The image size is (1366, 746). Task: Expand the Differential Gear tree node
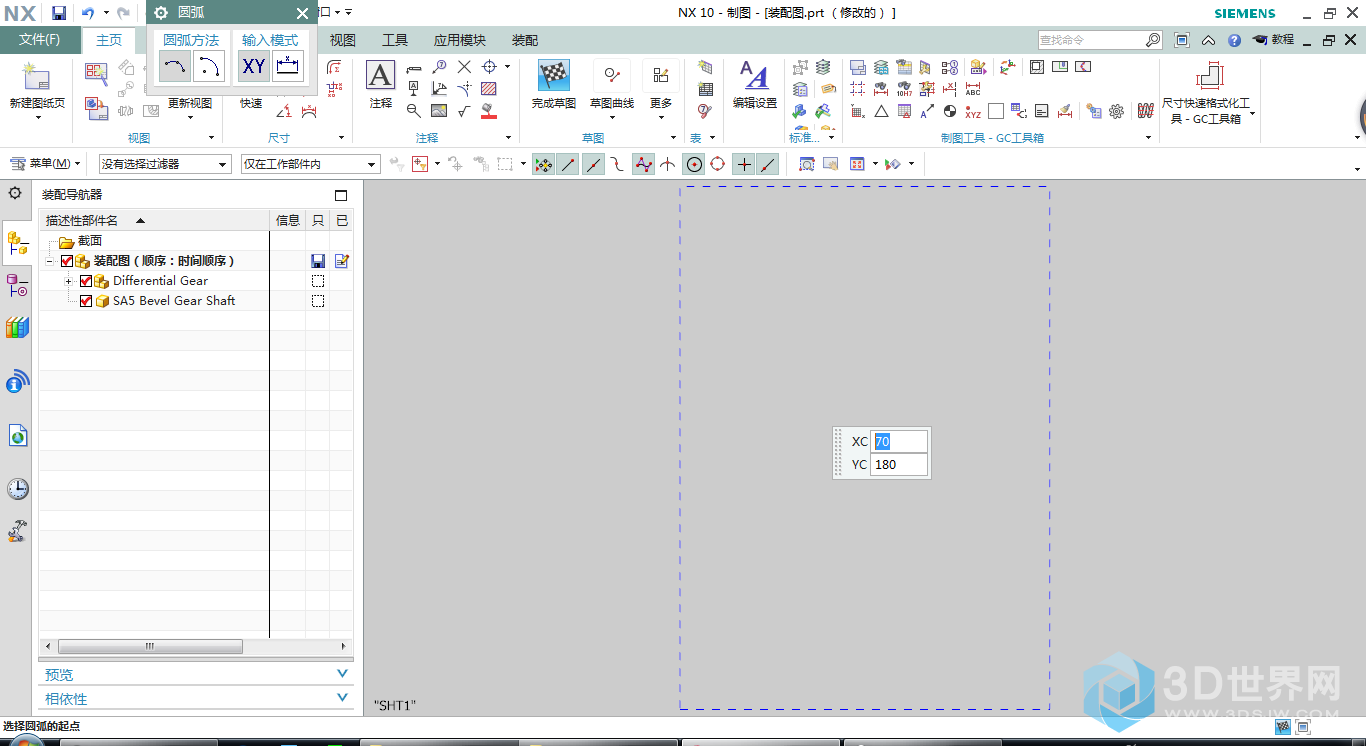pyautogui.click(x=69, y=281)
